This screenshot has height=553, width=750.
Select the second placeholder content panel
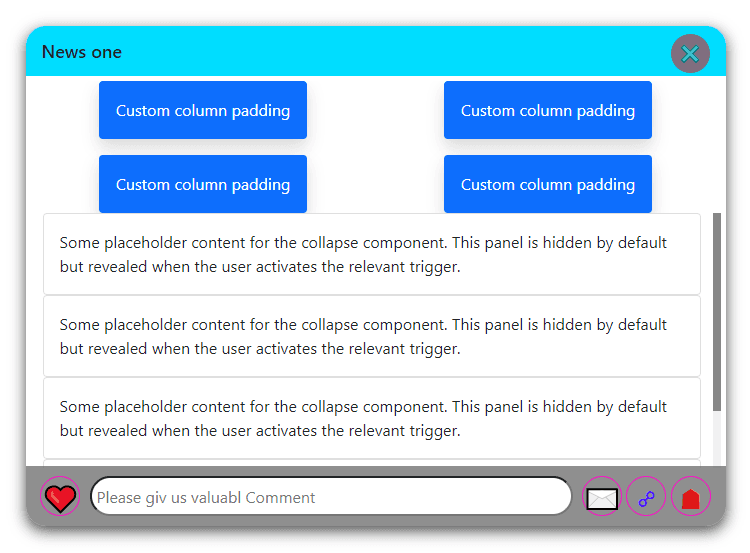click(x=371, y=336)
